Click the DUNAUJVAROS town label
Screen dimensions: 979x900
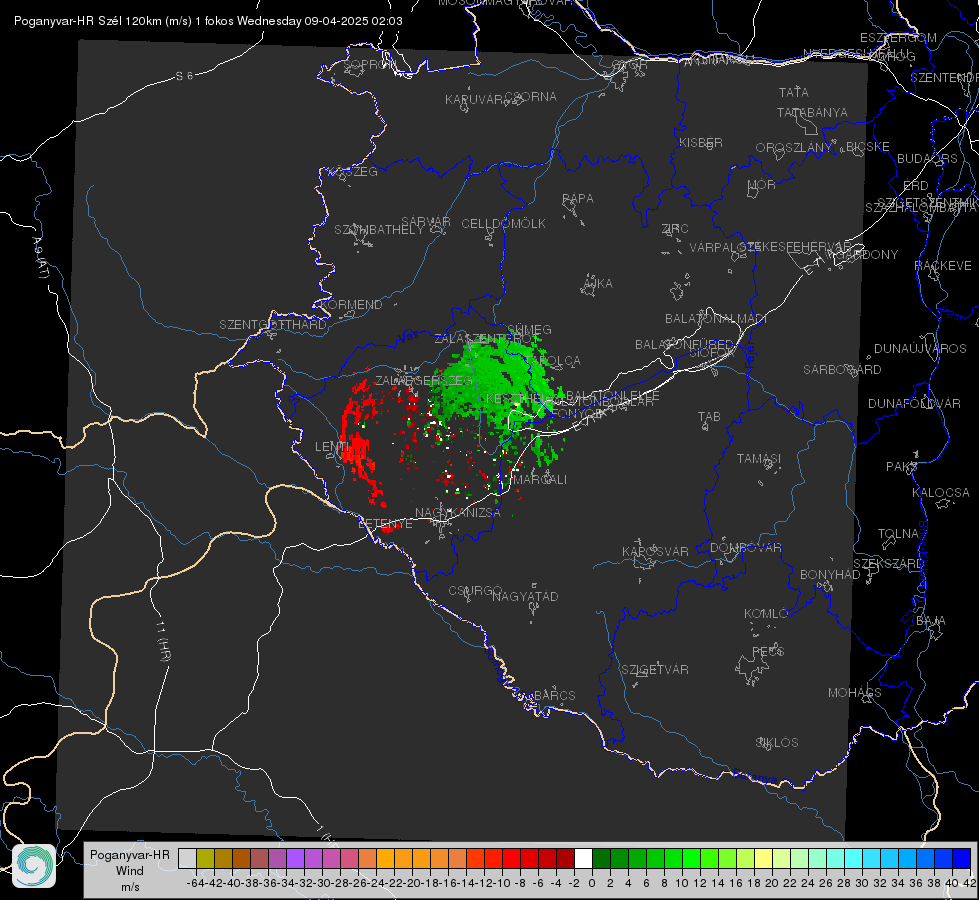[x=920, y=349]
